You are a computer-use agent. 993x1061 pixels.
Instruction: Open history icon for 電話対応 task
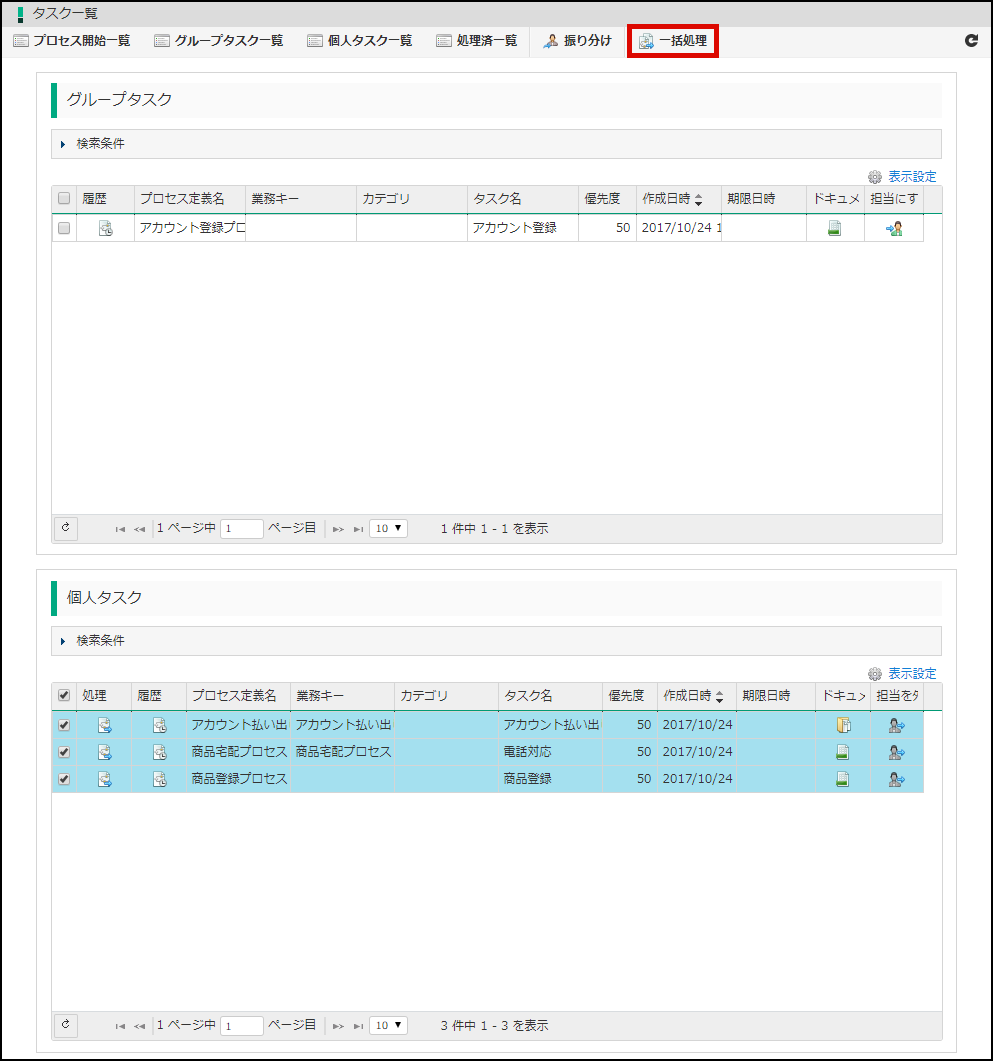click(159, 752)
